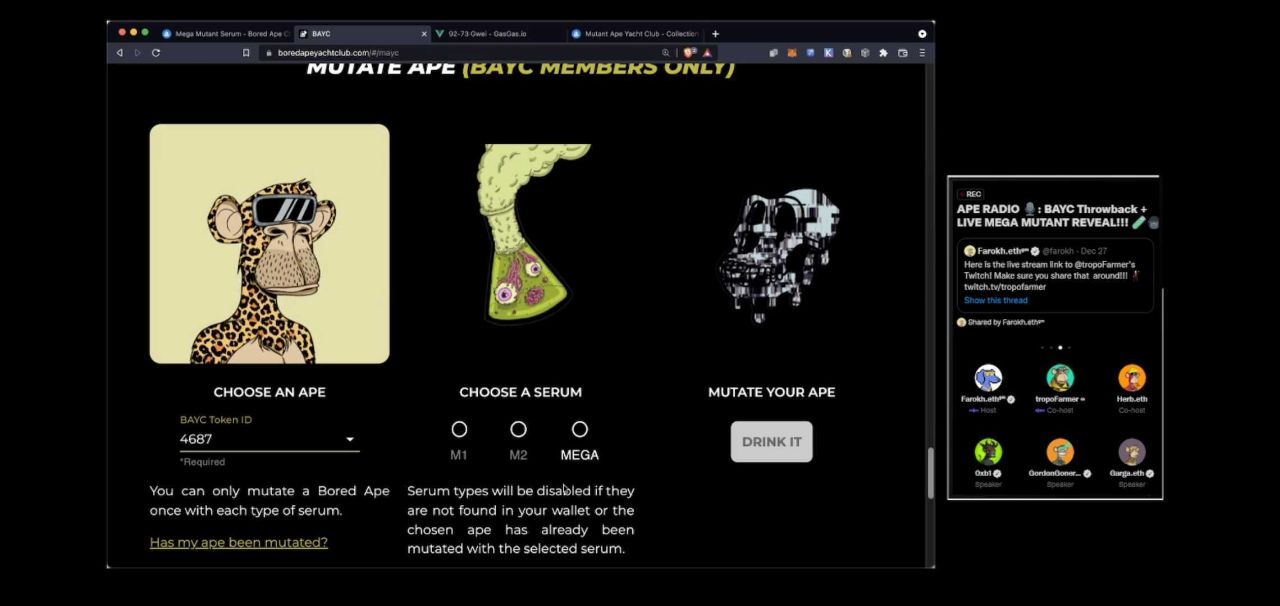Click 'Shared by Farokh.eth' text
1280x606 pixels.
1005,322
